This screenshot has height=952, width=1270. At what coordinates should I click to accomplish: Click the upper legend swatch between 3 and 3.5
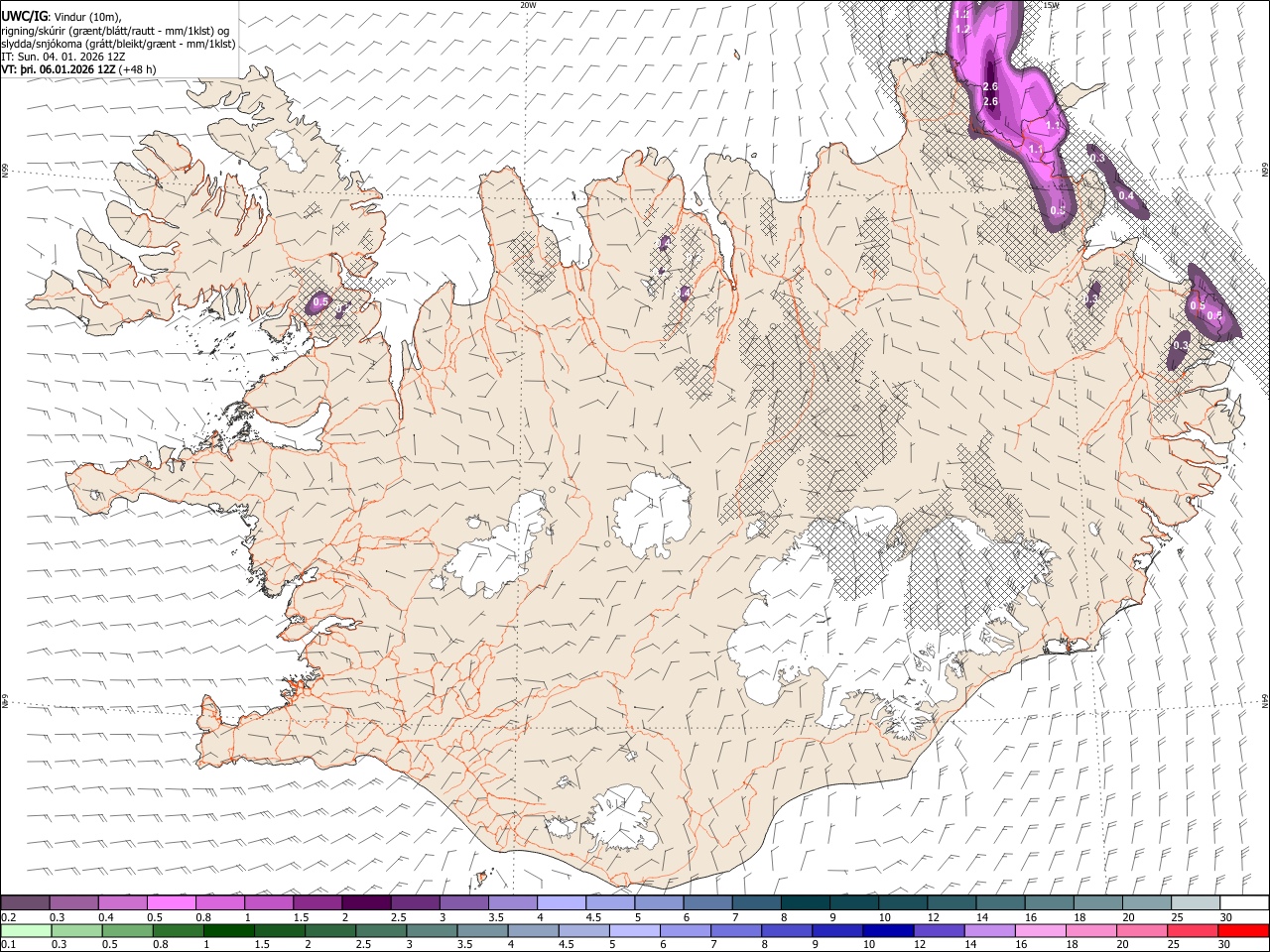463,902
